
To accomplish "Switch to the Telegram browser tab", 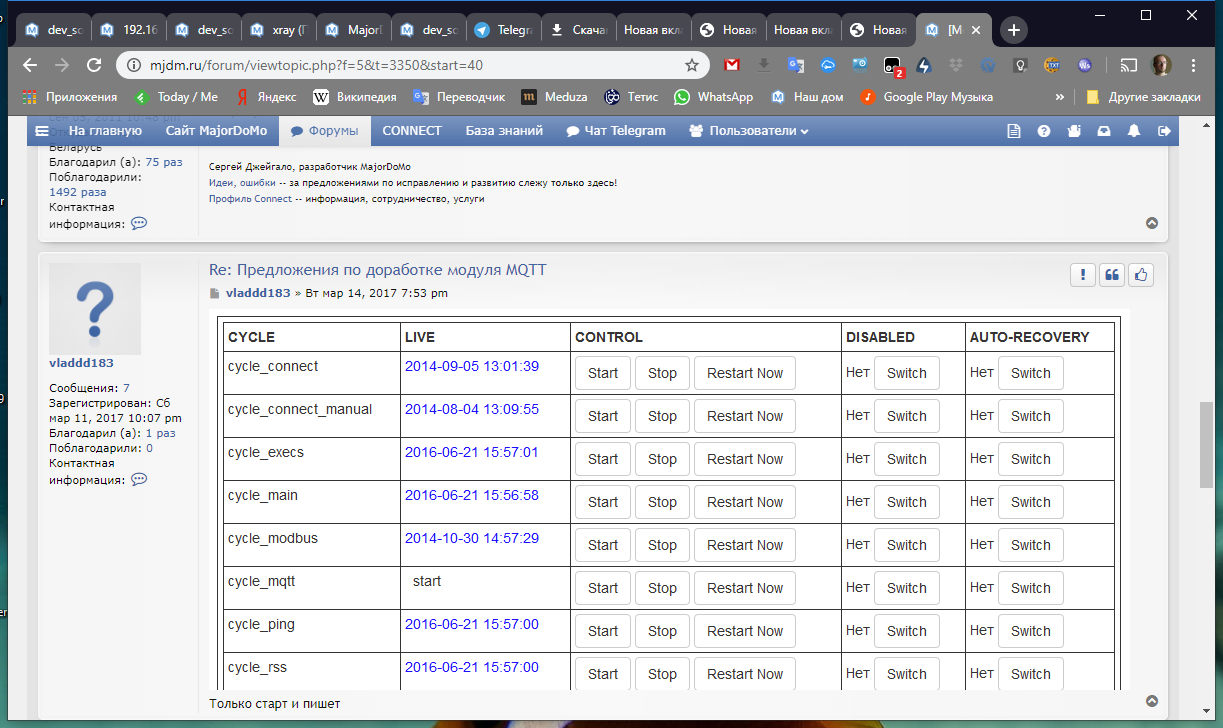I will 503,30.
